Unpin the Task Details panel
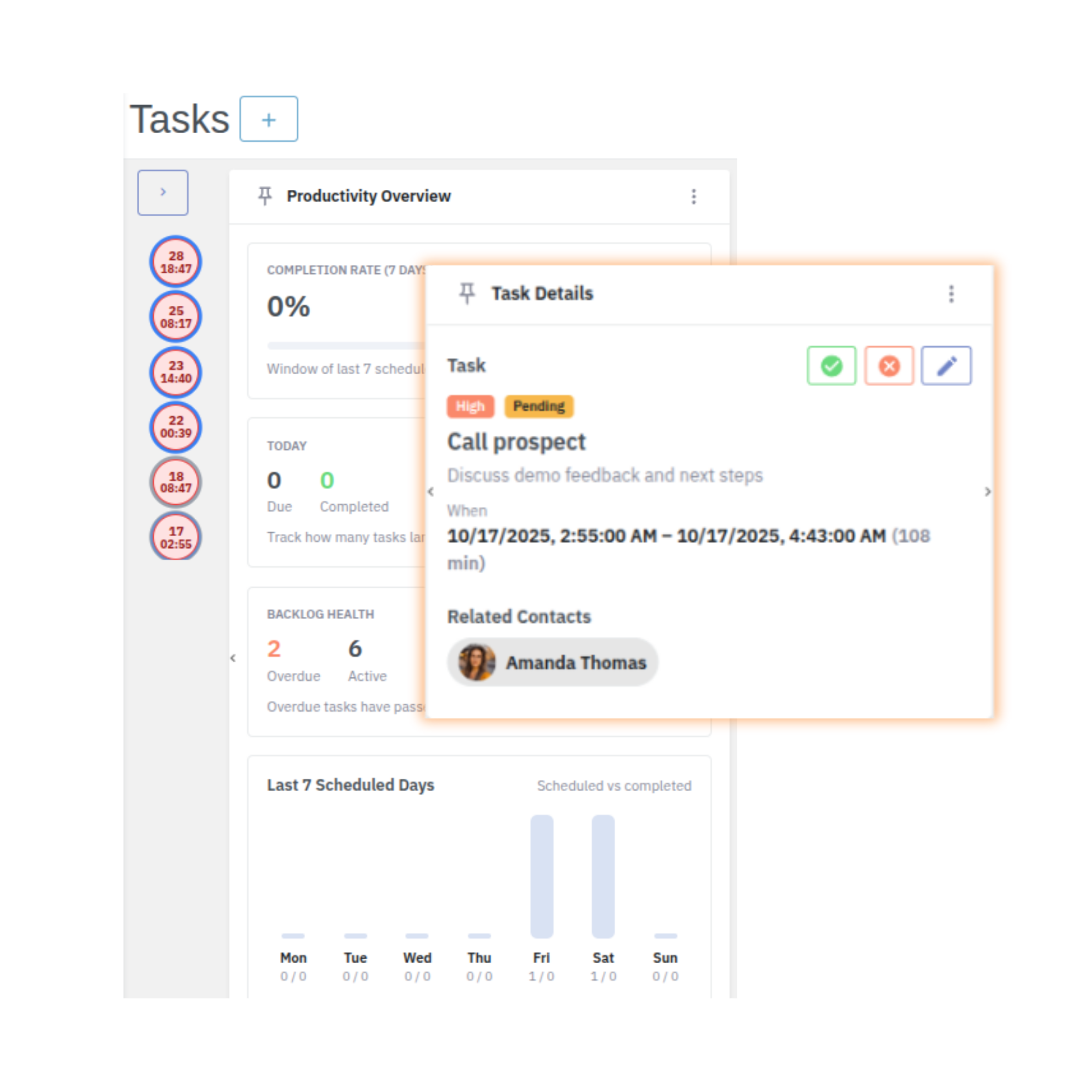The image size is (1092, 1092). coord(467,293)
